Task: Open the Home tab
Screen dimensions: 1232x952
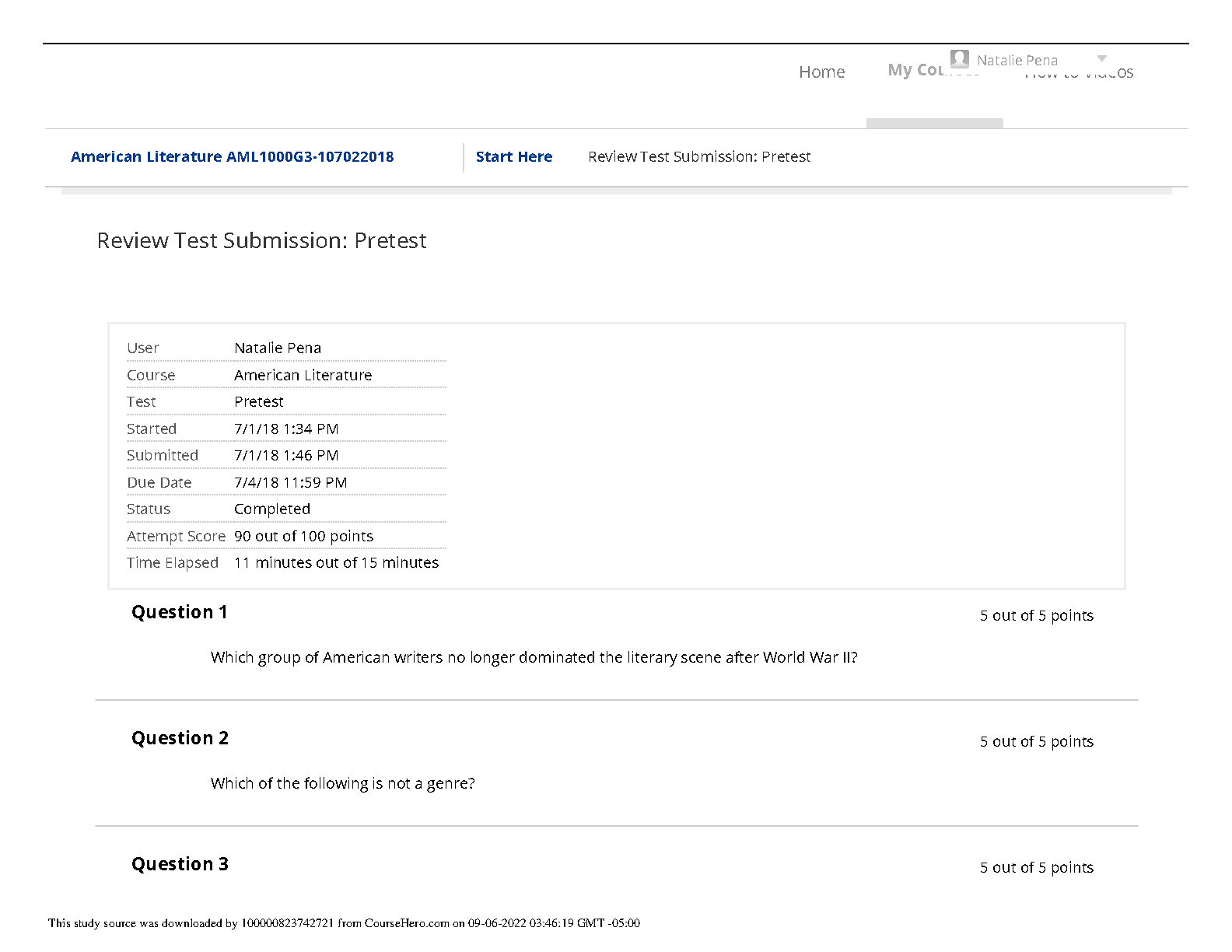Action: (821, 72)
